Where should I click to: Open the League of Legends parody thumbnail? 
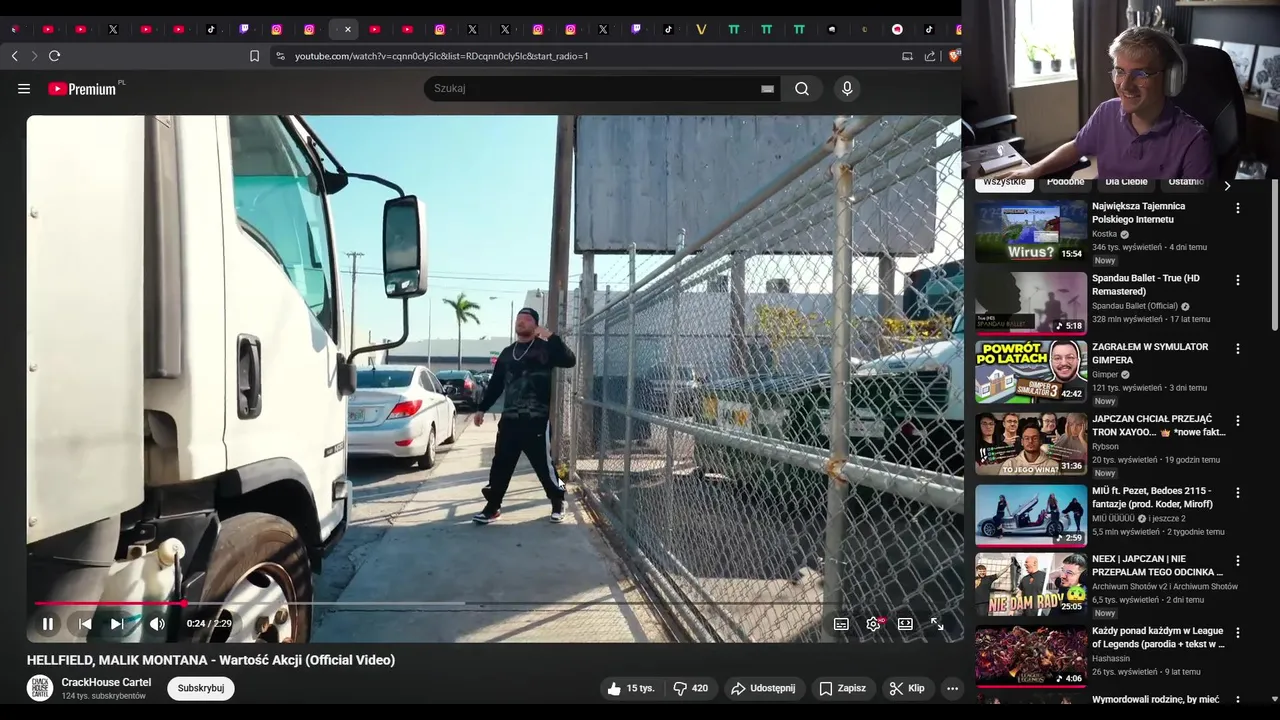pos(1031,656)
